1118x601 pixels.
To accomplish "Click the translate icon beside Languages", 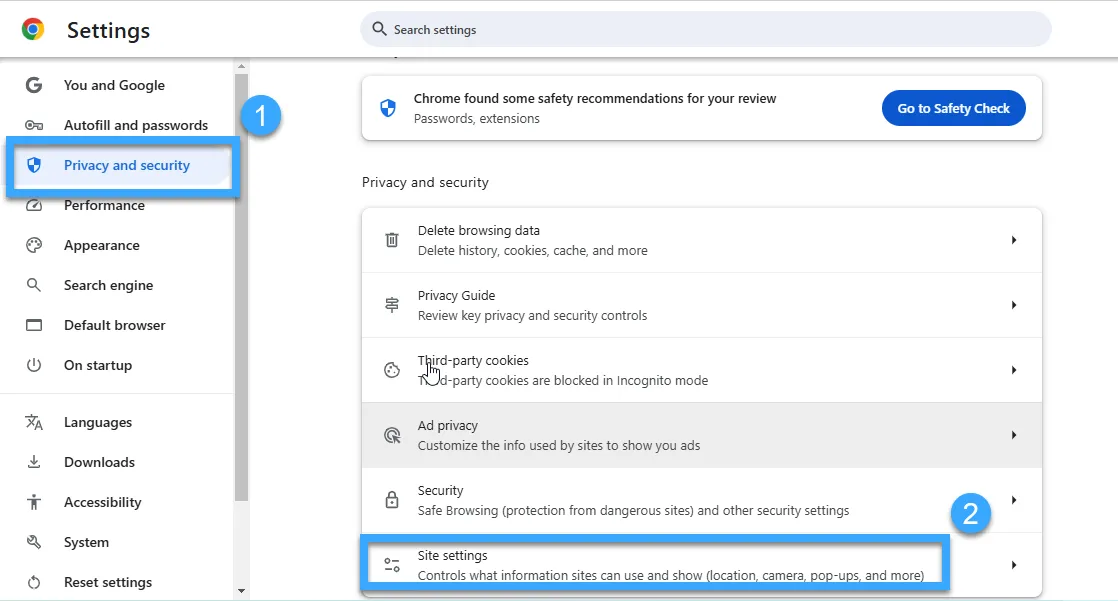I will 34,422.
